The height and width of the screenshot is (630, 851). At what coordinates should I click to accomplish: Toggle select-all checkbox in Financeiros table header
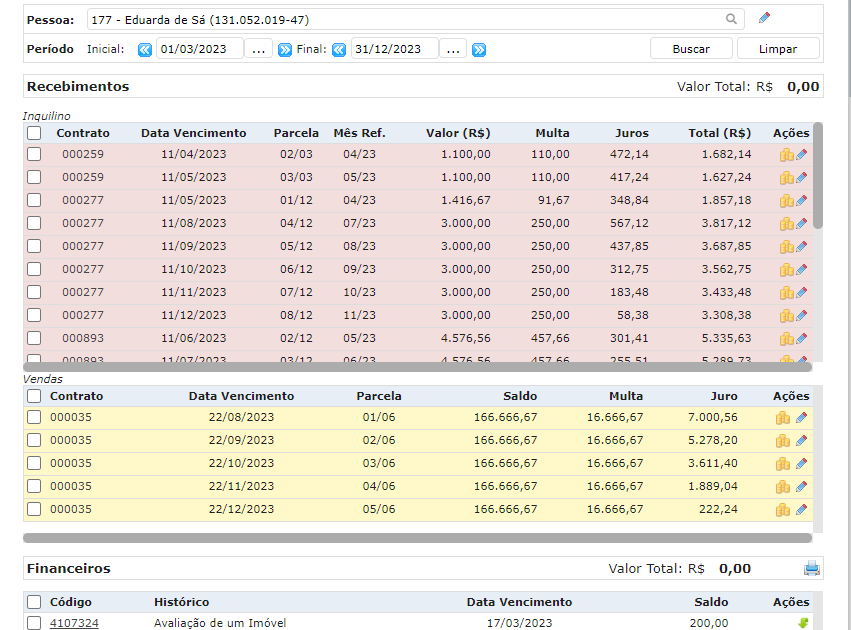[34, 602]
